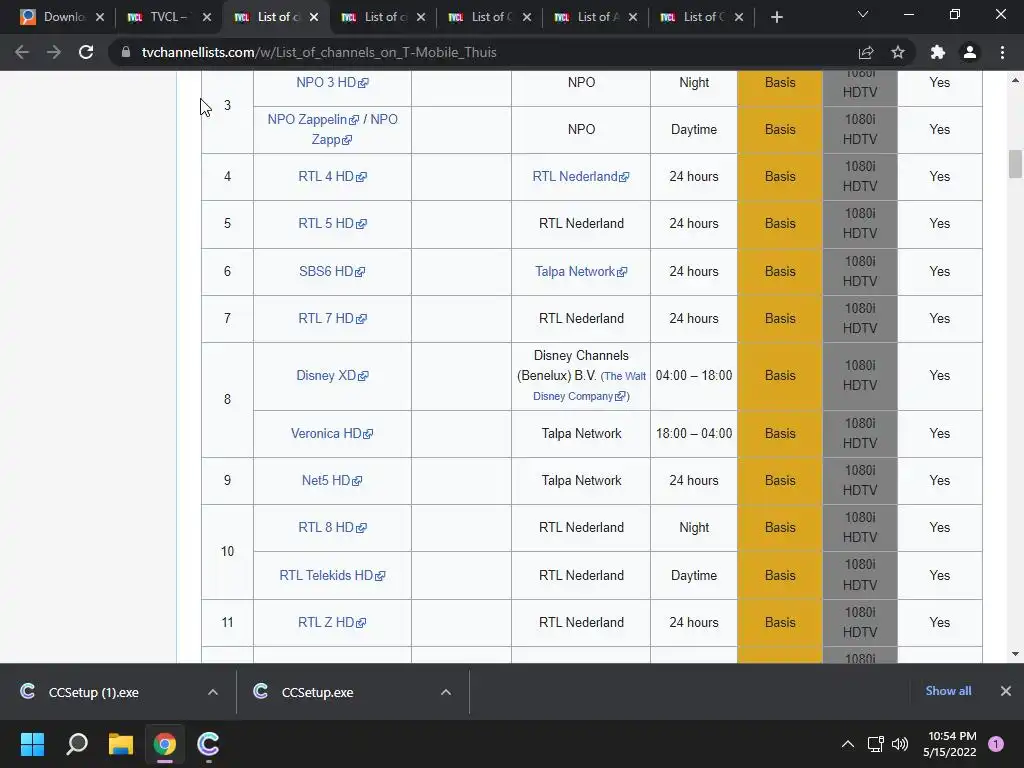Open a new browser tab
Viewport: 1024px width, 768px height.
[x=776, y=17]
